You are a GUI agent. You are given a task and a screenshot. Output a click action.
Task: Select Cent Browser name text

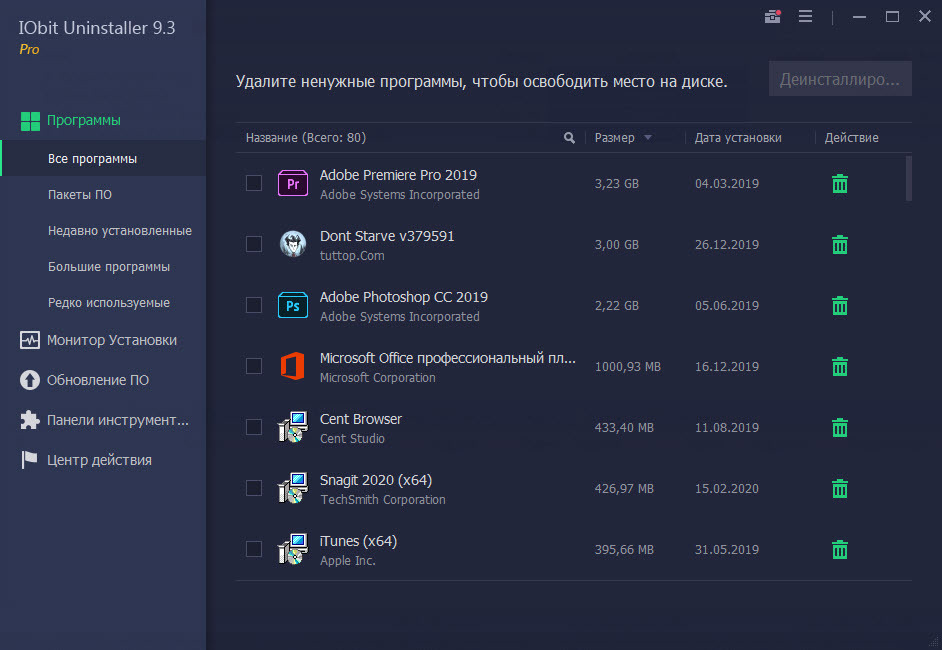click(x=360, y=419)
